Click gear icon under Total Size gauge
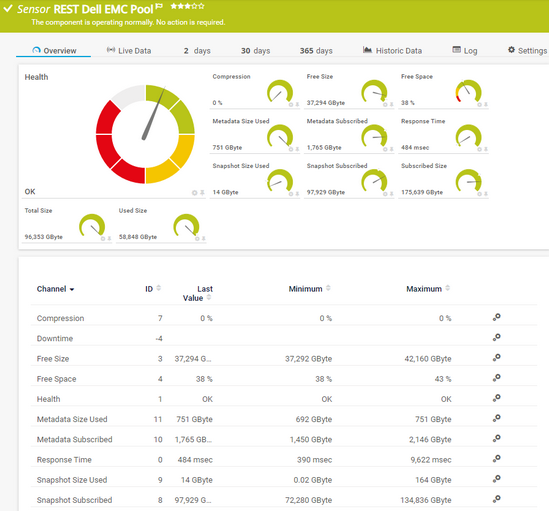The image size is (549, 511). (103, 239)
